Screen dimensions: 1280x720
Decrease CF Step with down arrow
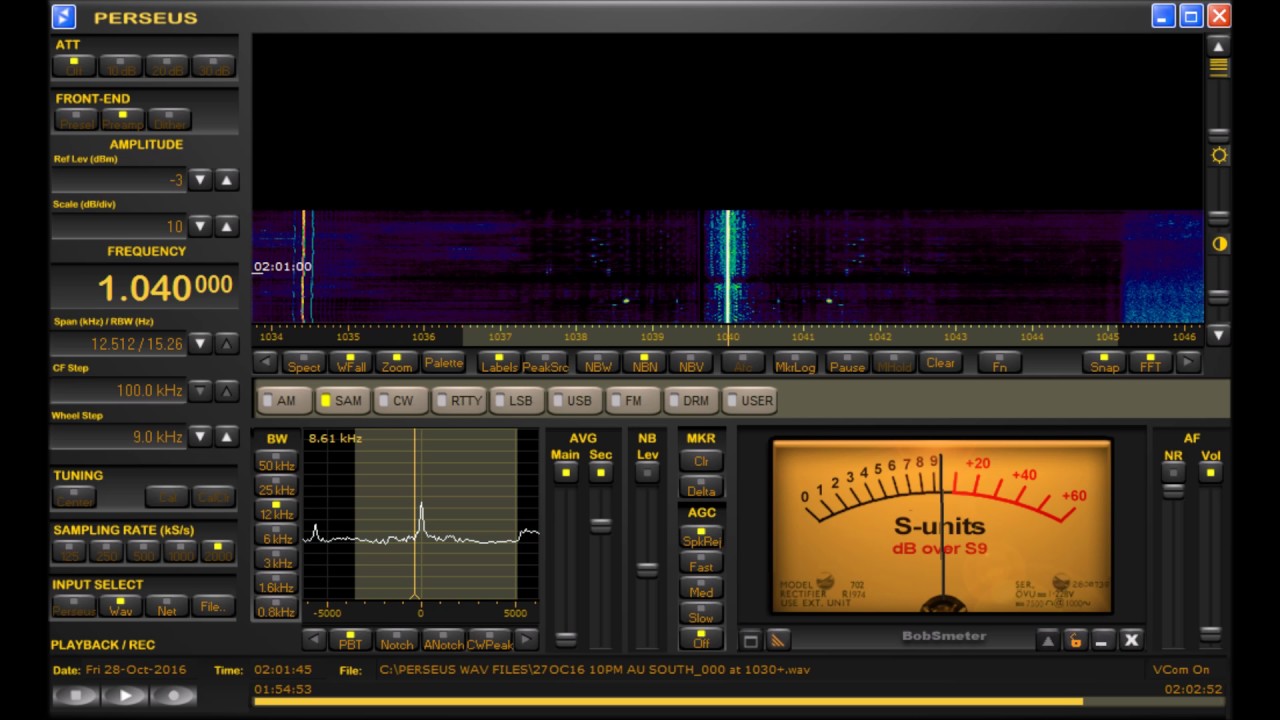pos(200,390)
